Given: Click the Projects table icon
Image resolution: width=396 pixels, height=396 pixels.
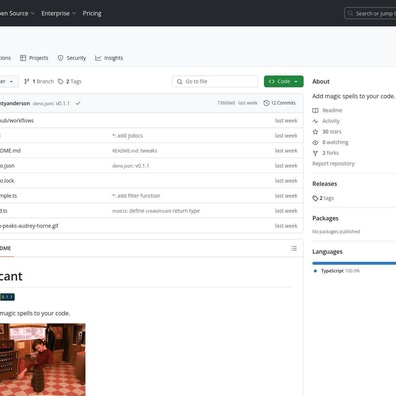Looking at the screenshot, I should point(23,58).
